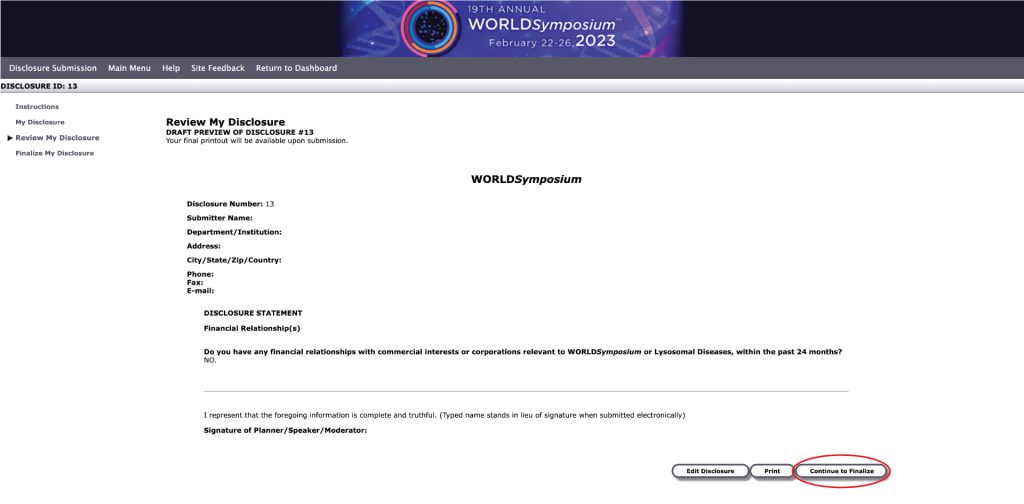Screen dimensions: 1024x504
Task: Open My Disclosure sidebar step
Action: pos(40,122)
